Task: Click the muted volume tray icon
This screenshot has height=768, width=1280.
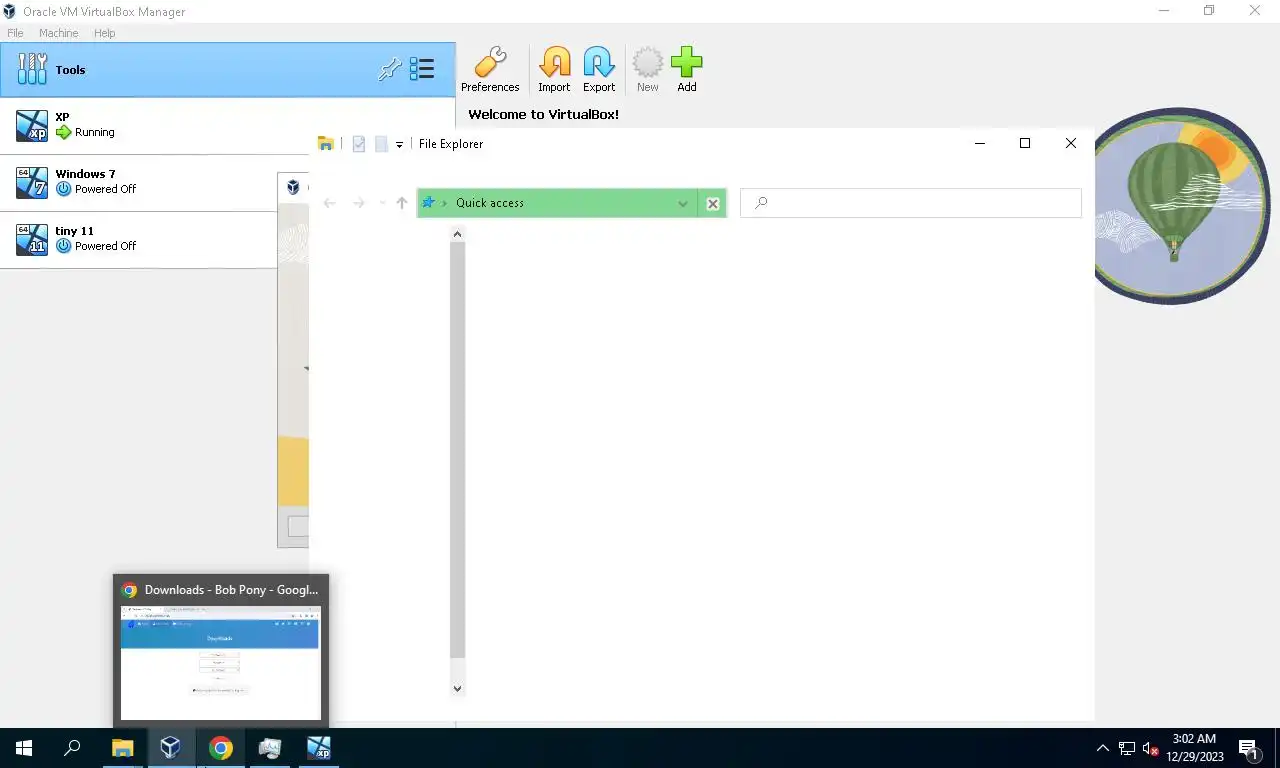Action: (x=1151, y=748)
